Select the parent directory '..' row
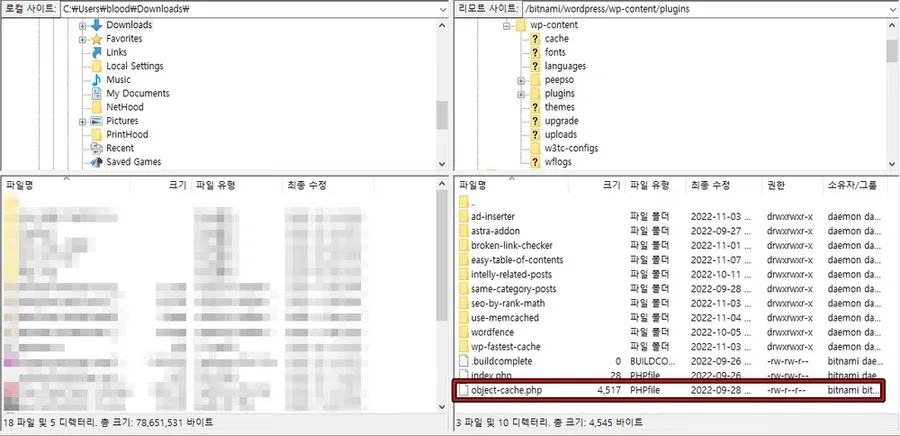Screen dimensions: 900x436 (x=670, y=203)
